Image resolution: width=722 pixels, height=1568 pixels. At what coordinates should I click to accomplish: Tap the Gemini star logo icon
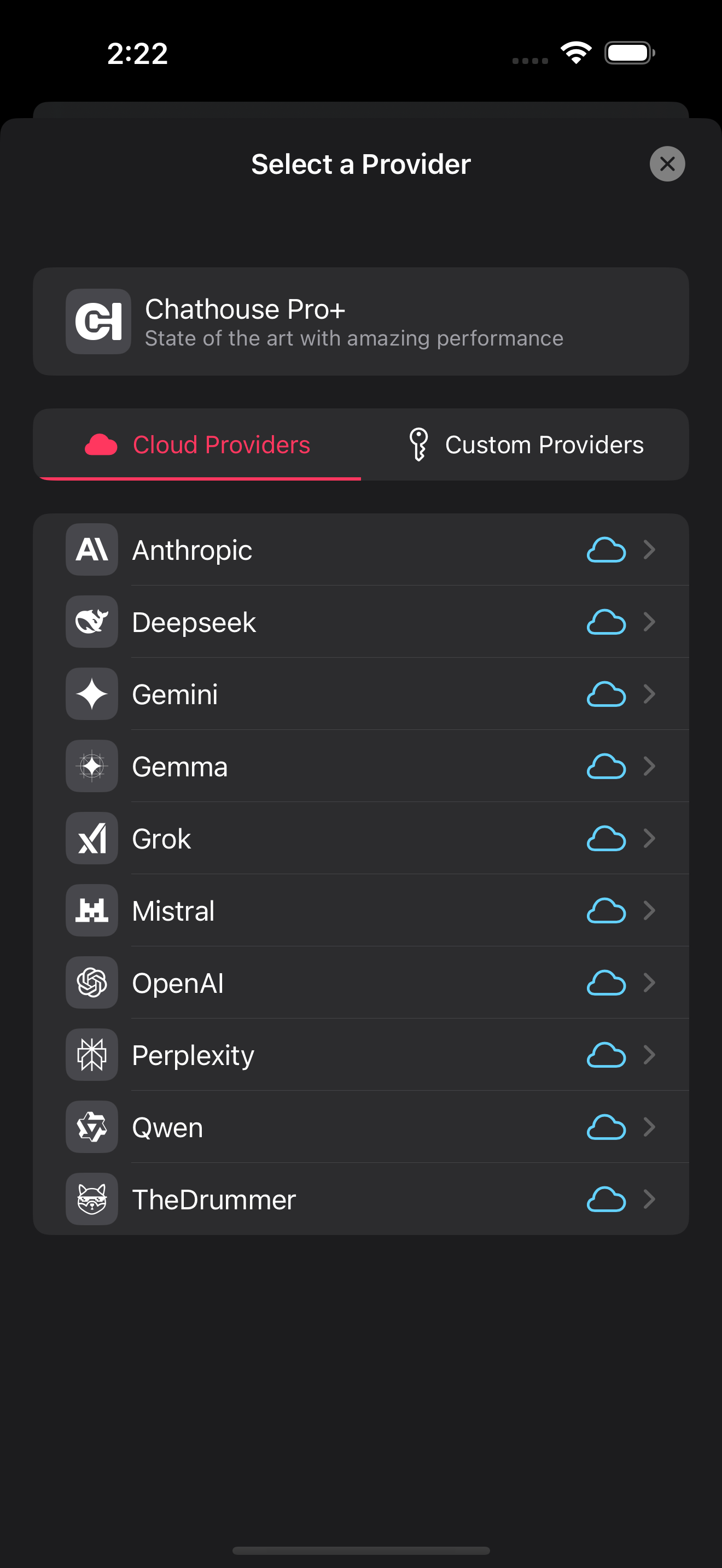click(x=92, y=694)
